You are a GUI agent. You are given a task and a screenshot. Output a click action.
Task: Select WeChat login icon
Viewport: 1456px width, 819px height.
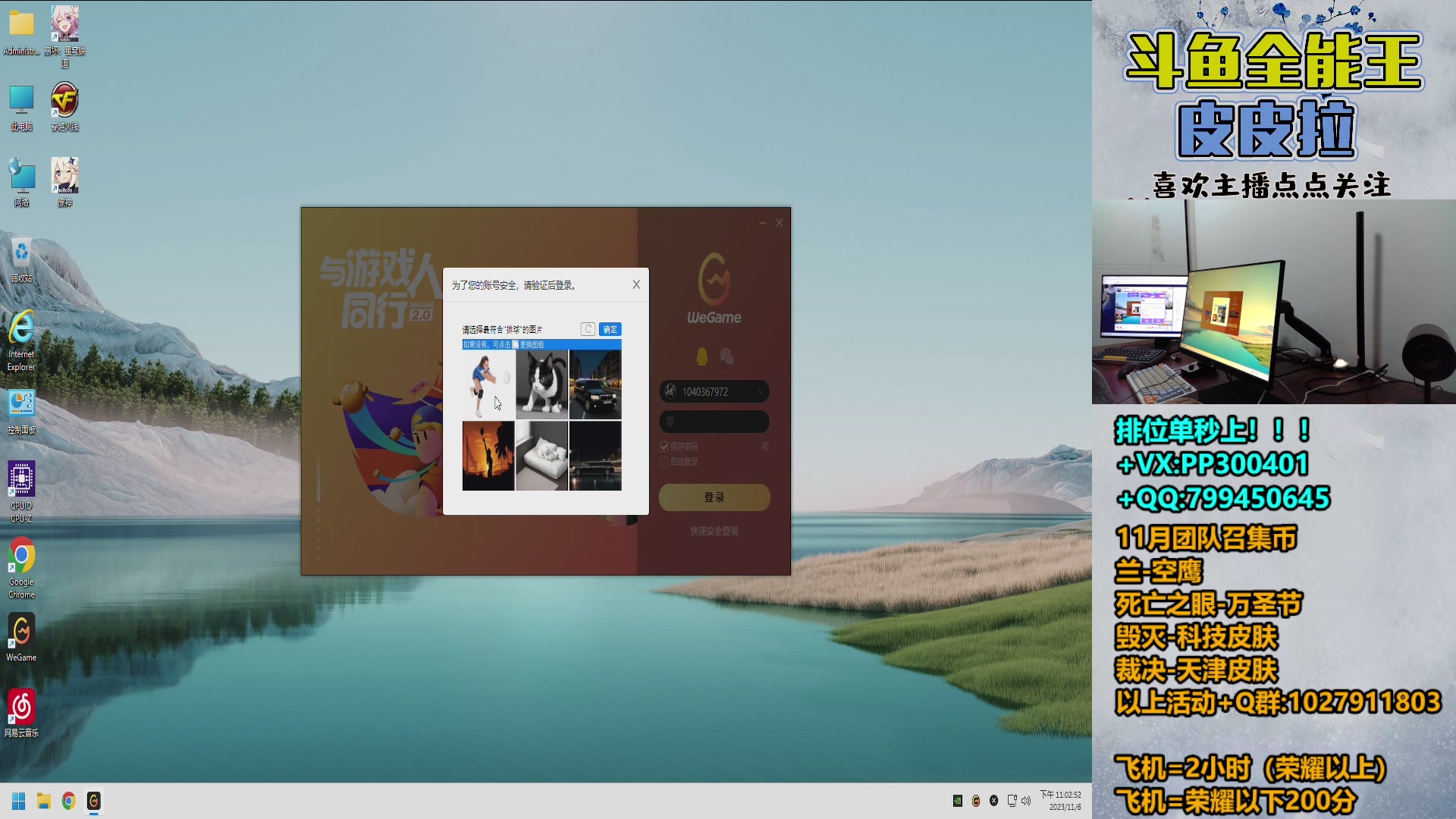[x=726, y=356]
